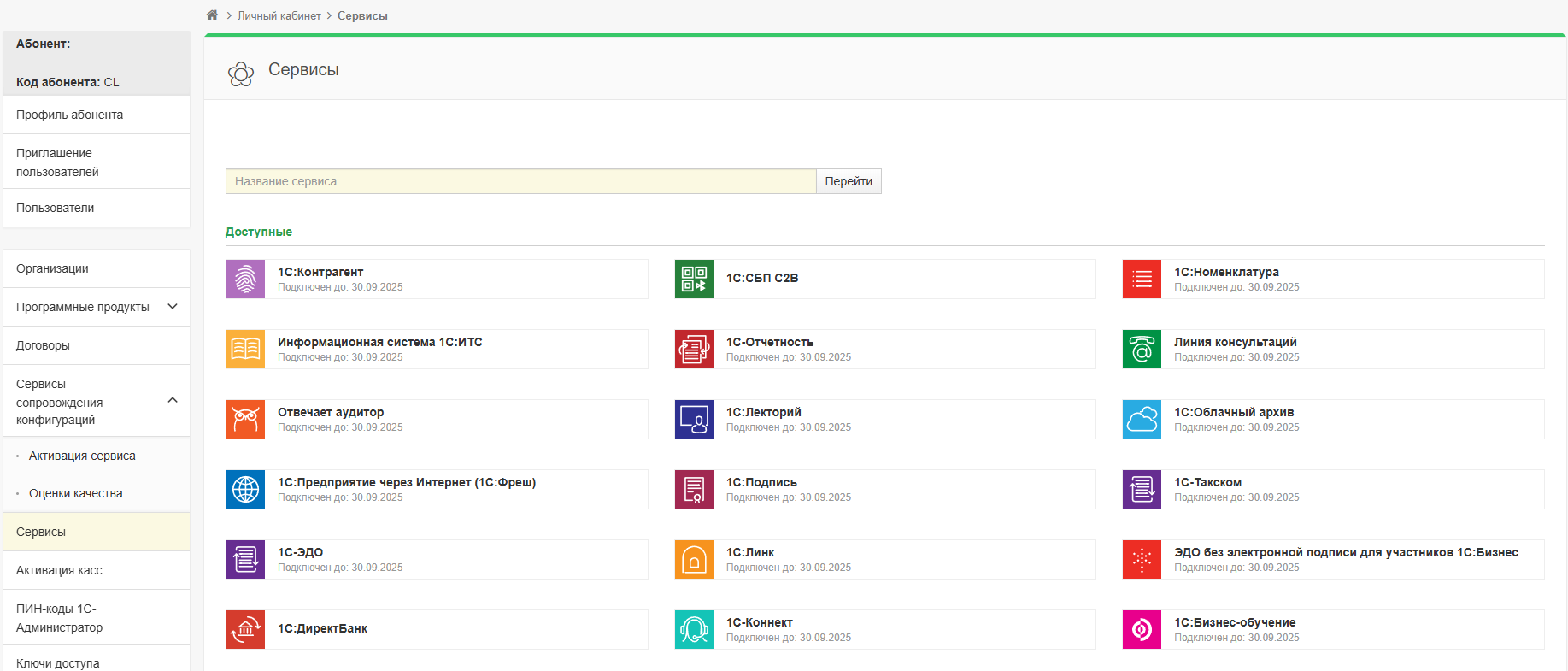The width and height of the screenshot is (1568, 671).
Task: Open the 1С-Отчетность service icon
Action: click(x=694, y=349)
